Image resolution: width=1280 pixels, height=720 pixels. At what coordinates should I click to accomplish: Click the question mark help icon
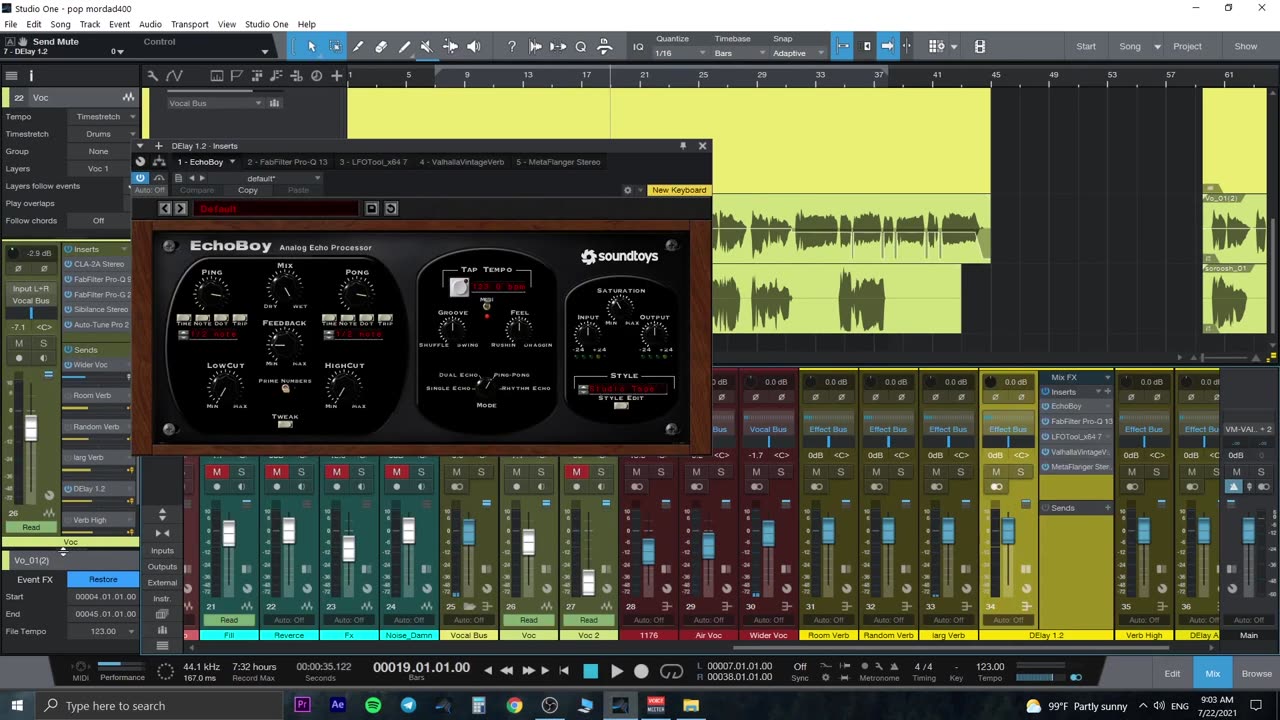[x=512, y=46]
